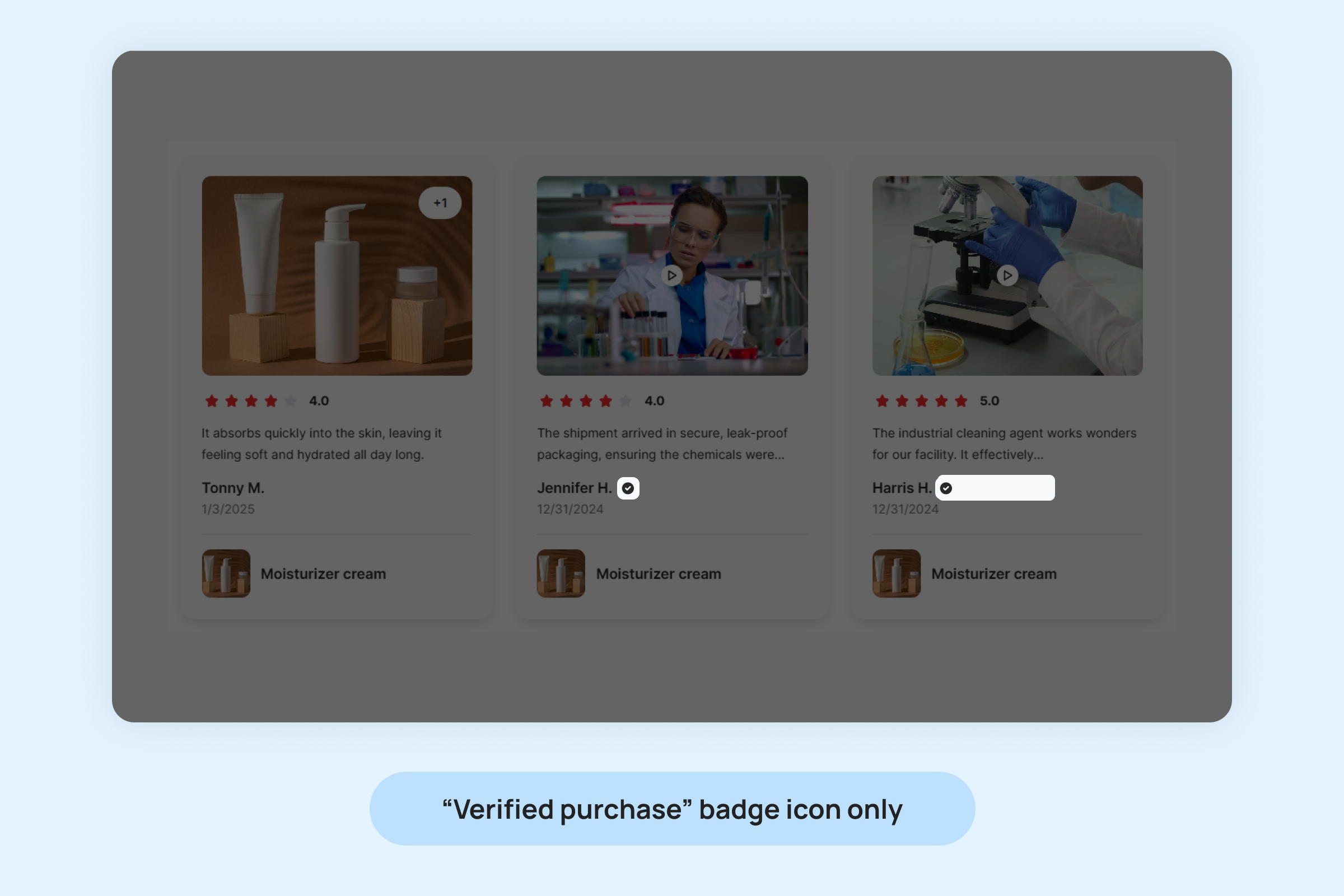Open Moisturizer cream link in Jennifer's review
This screenshot has width=1344, height=896.
[659, 573]
